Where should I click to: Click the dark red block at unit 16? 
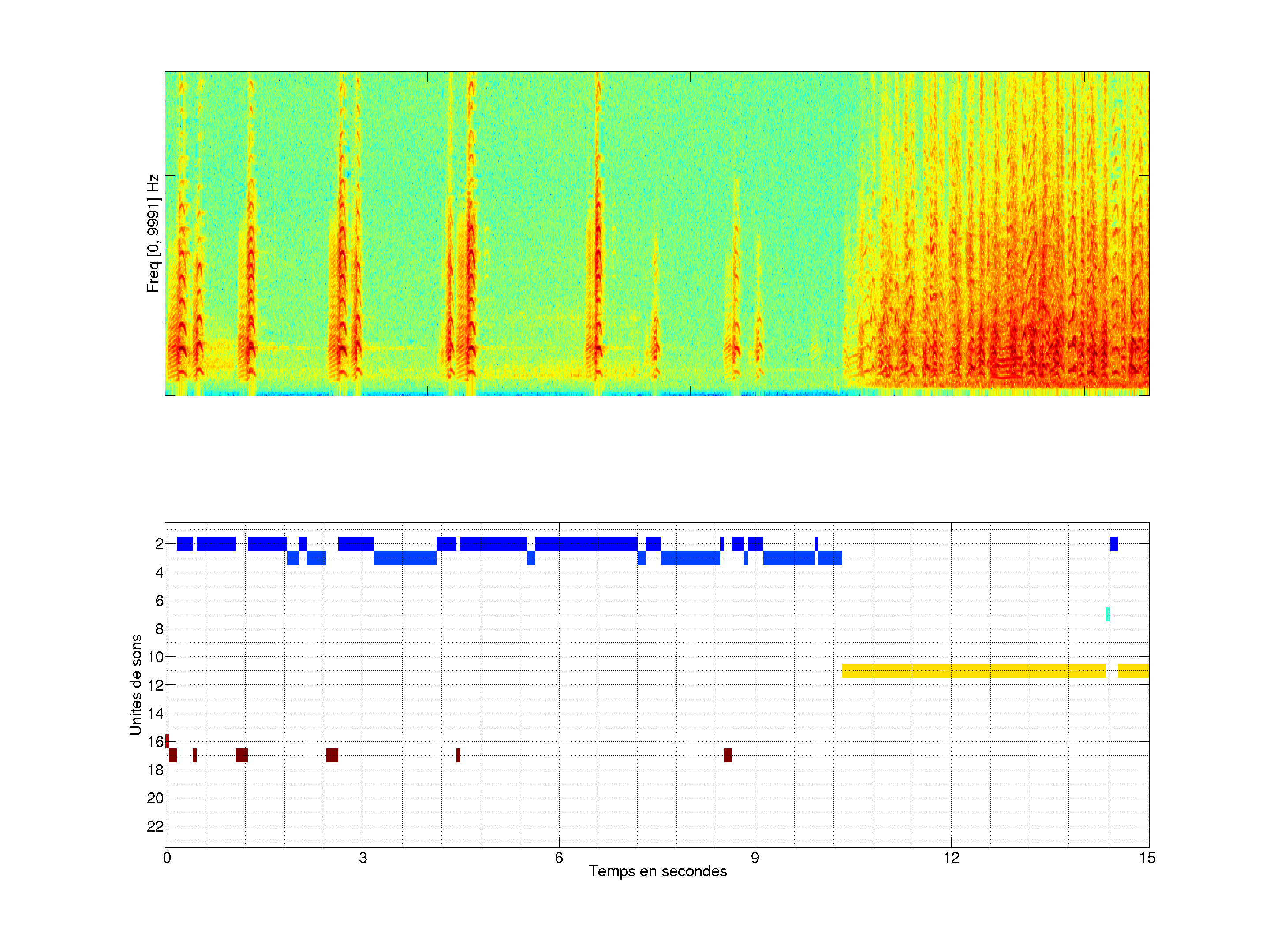[x=167, y=741]
